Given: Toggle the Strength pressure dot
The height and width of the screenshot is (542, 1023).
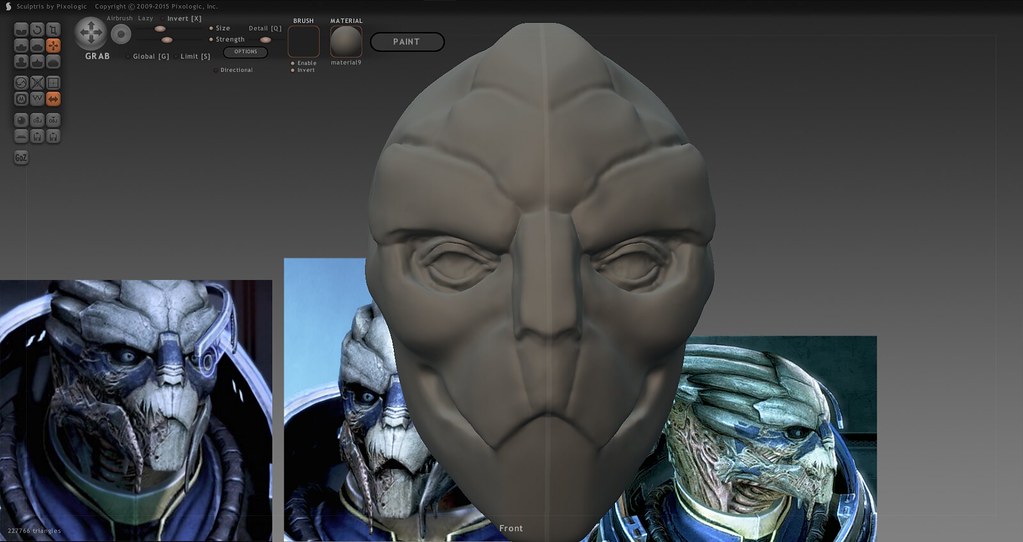Looking at the screenshot, I should 211,39.
